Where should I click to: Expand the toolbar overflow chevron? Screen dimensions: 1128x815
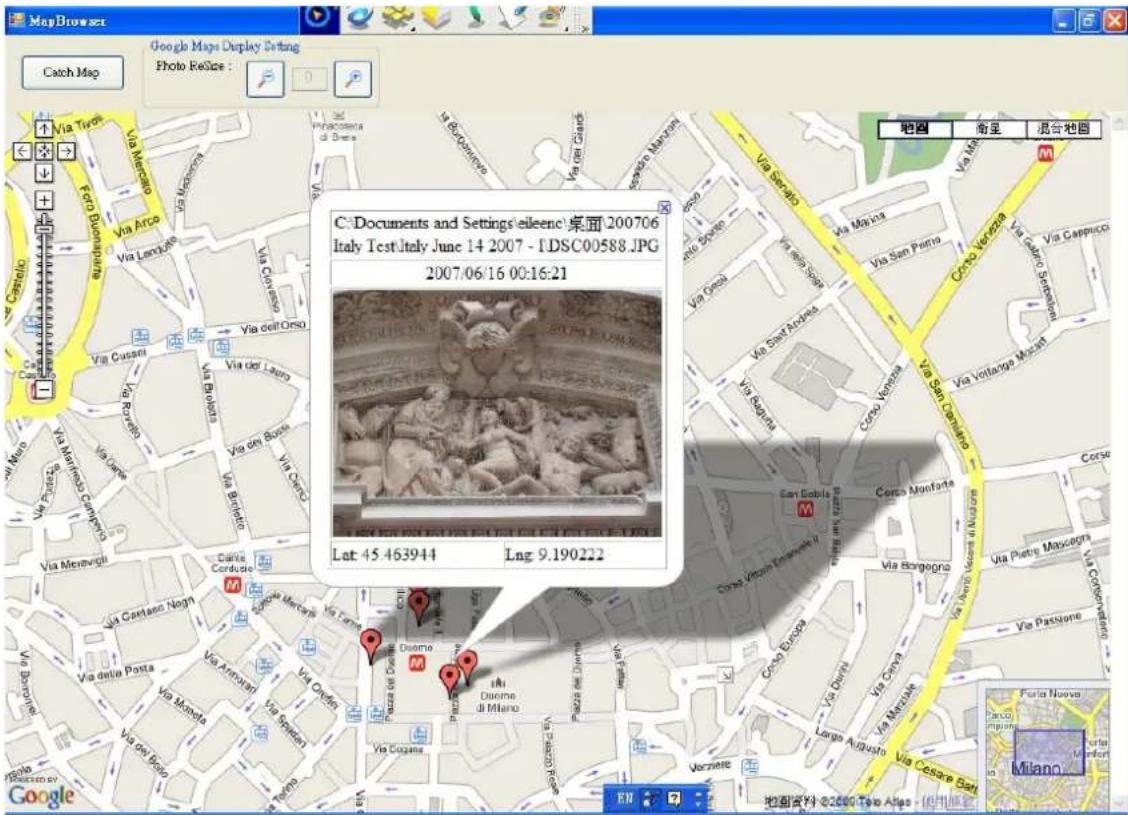(584, 29)
